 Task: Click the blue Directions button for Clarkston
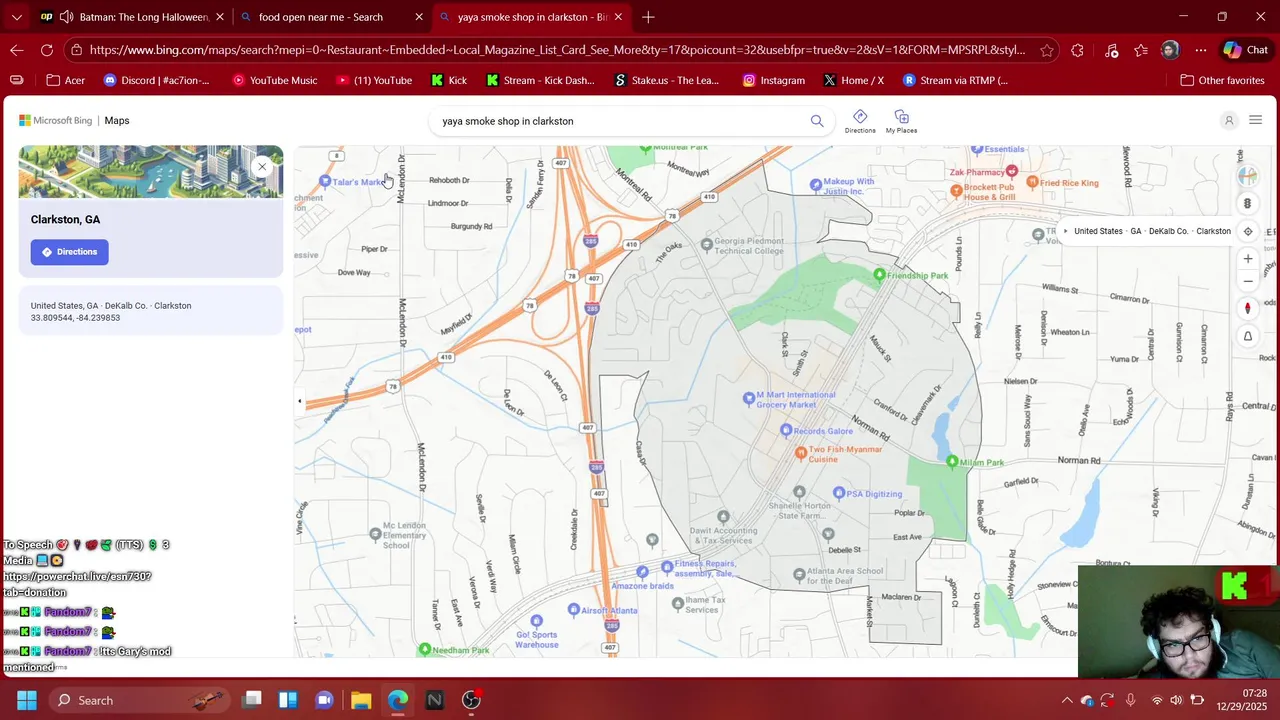(69, 252)
